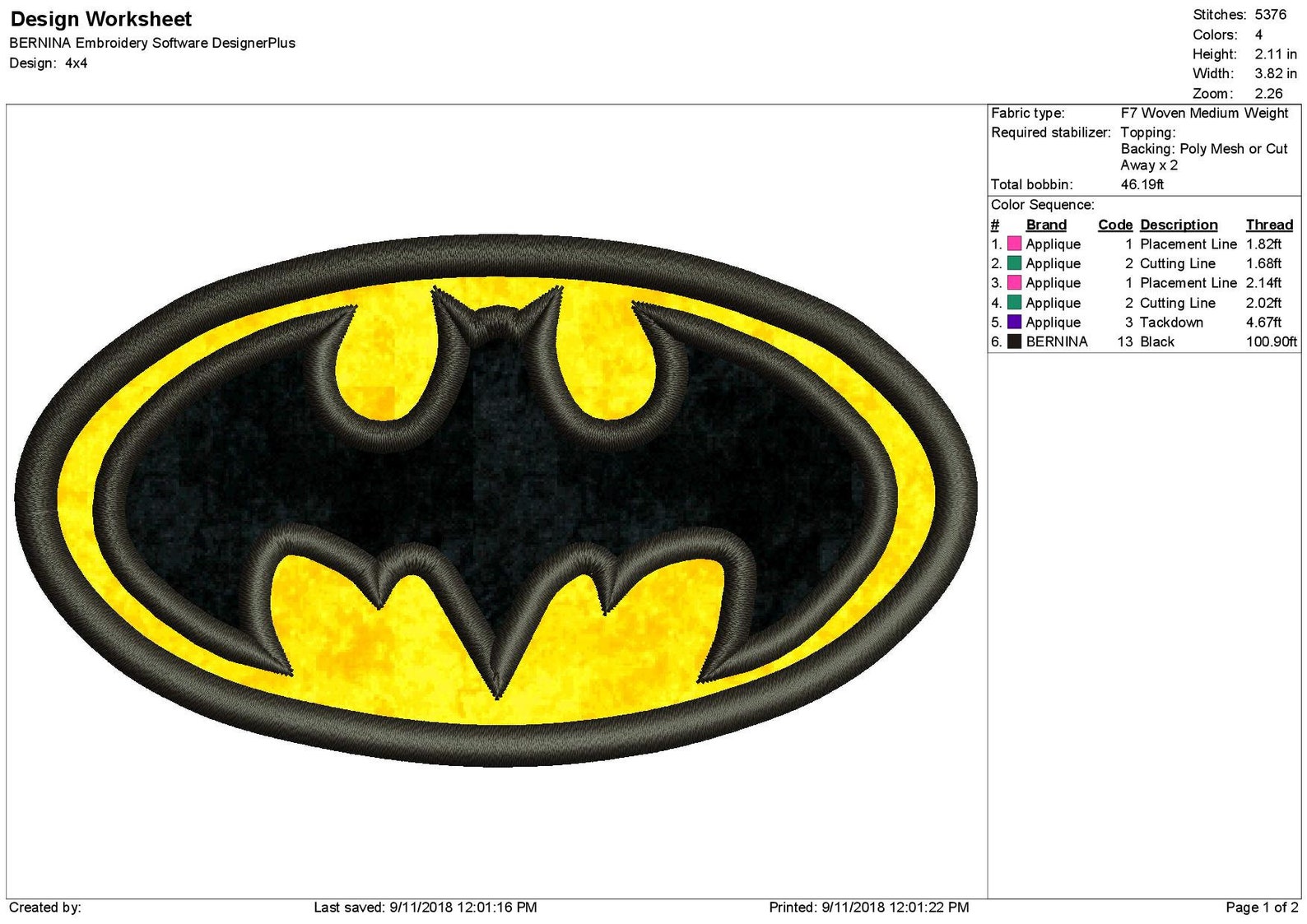
Task: Click 'Placement Line' in row 1
Action: point(1188,244)
